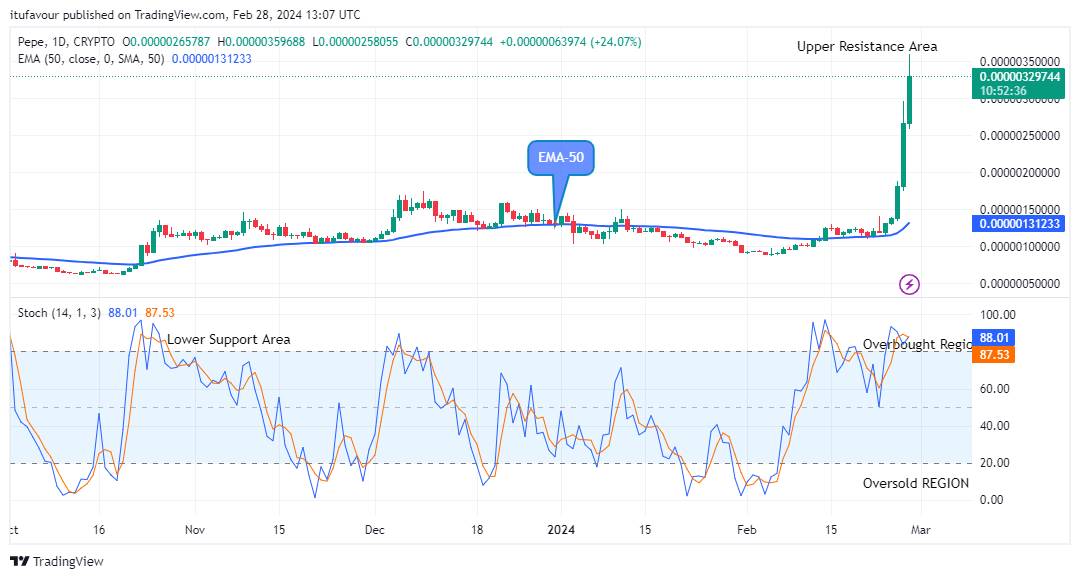Click the Stoch orange value tag 87.53 on axis
The width and height of the screenshot is (1080, 579).
(x=994, y=355)
